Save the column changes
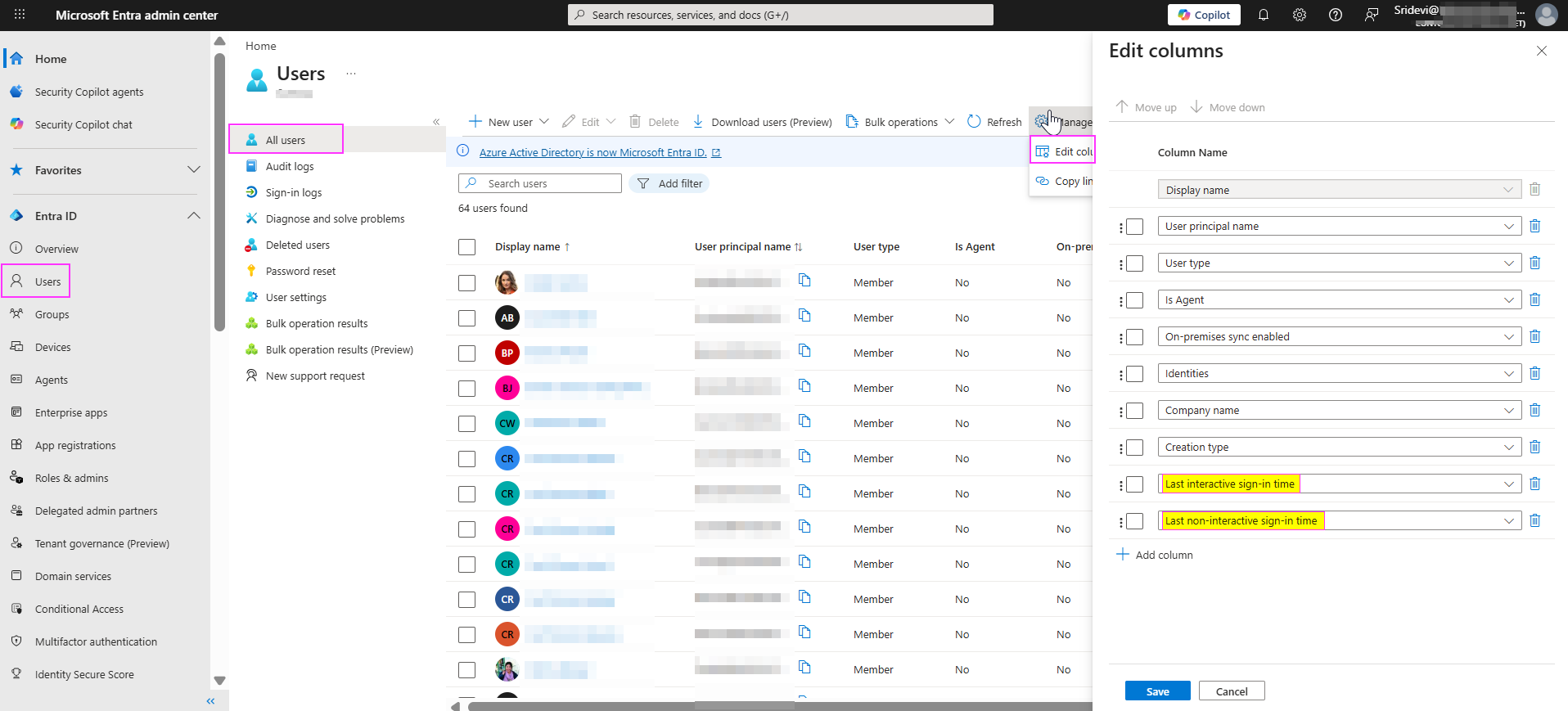This screenshot has width=1568, height=711. click(x=1157, y=691)
